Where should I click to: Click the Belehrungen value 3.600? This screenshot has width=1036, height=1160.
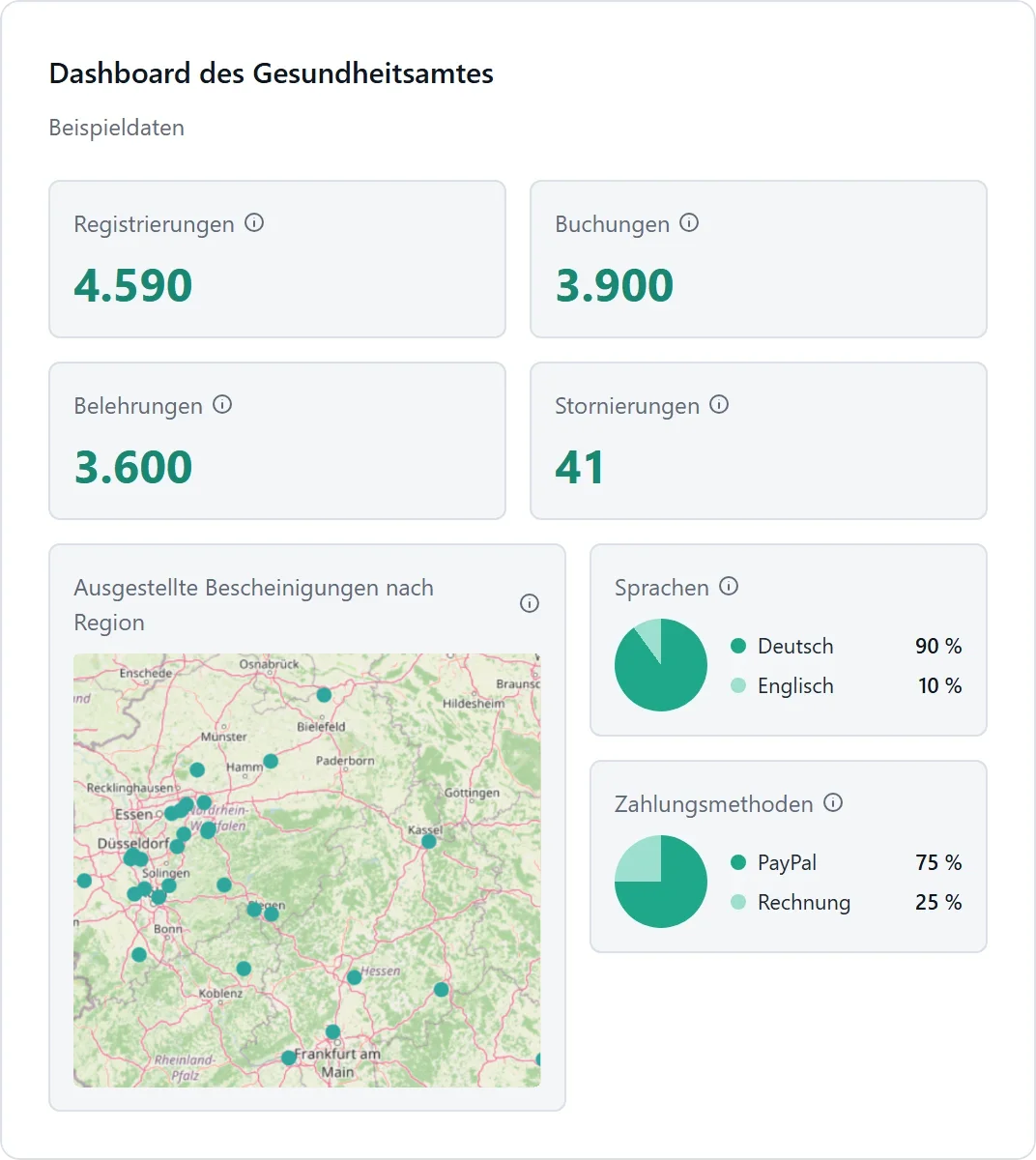click(x=133, y=467)
